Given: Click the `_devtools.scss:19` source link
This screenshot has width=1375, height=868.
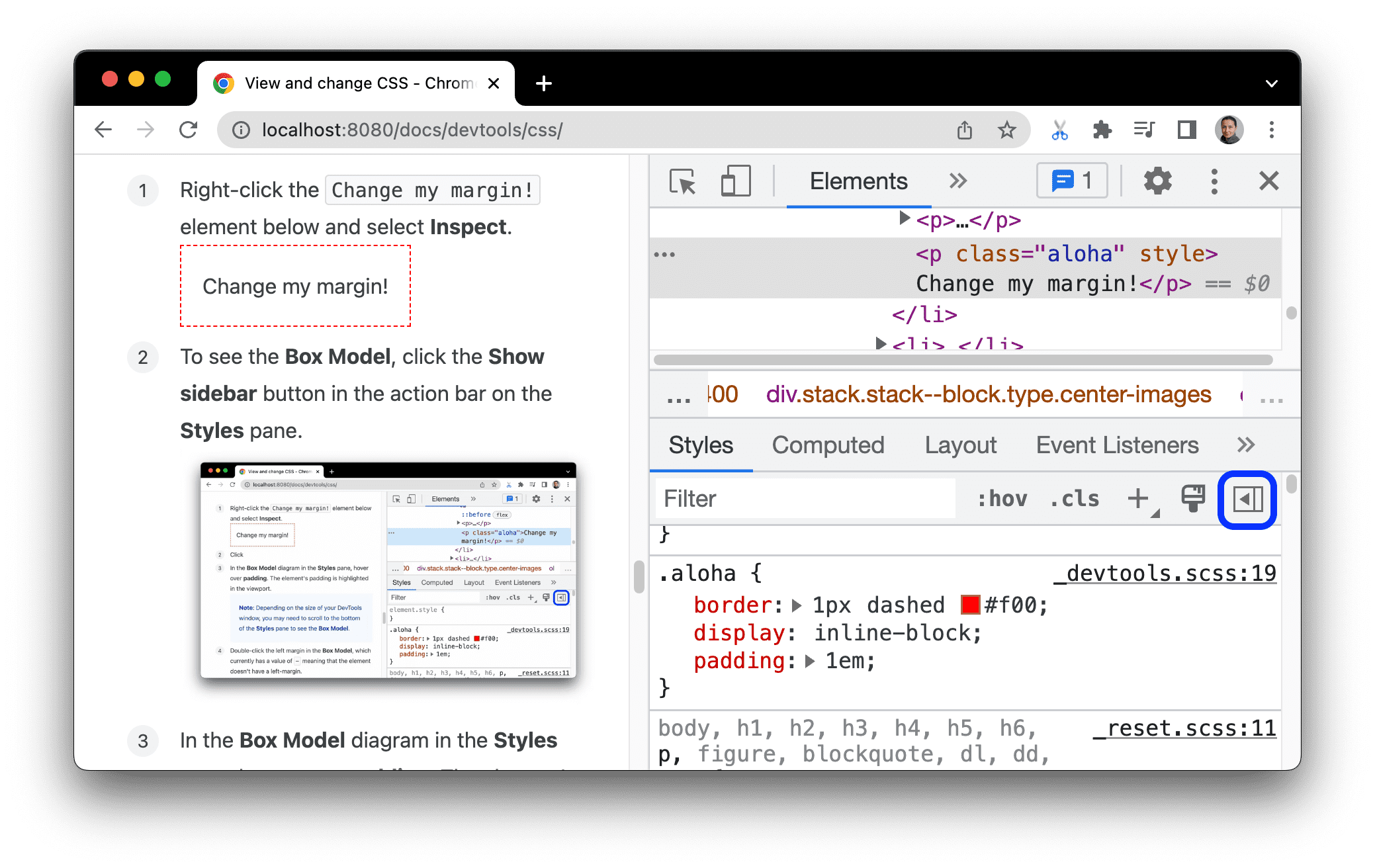Looking at the screenshot, I should point(1163,572).
